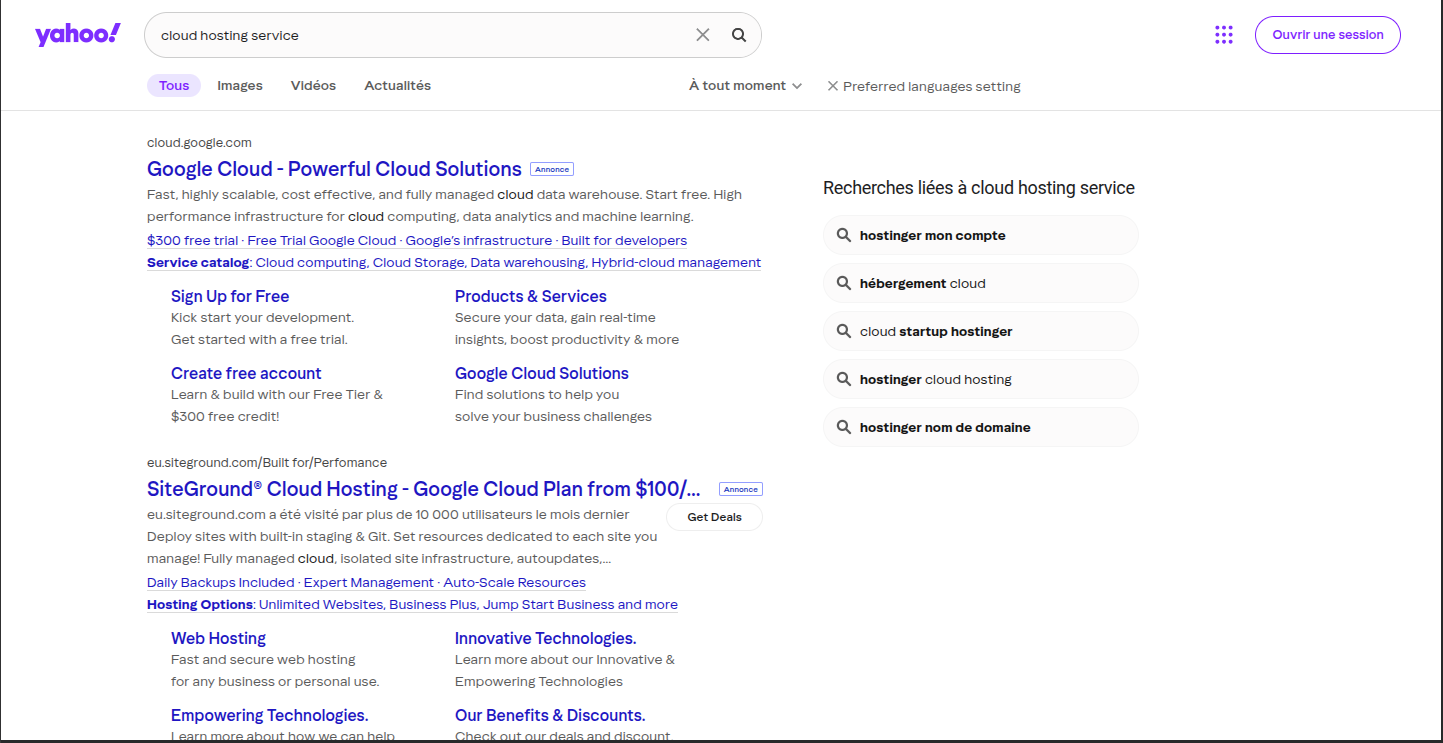Select related search hostinger mon compte
1443x743 pixels.
[980, 235]
